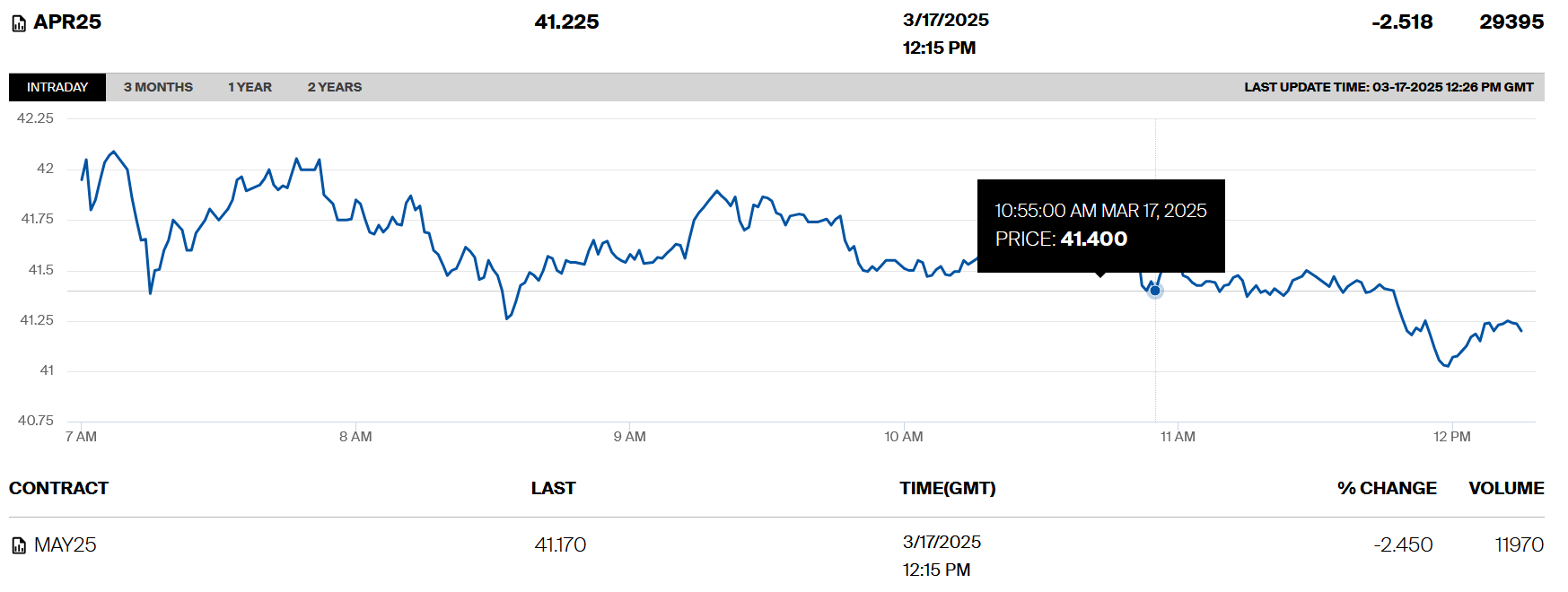
Task: Switch to the 3 MONTHS tab
Action: [158, 87]
